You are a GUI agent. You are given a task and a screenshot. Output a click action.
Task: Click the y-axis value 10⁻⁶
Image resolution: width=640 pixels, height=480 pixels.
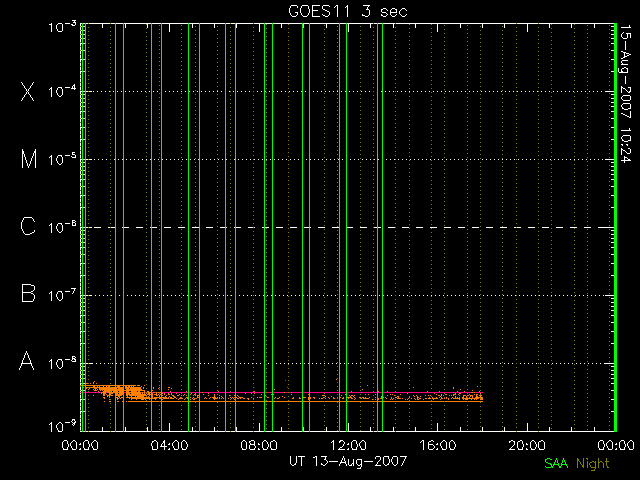click(62, 227)
